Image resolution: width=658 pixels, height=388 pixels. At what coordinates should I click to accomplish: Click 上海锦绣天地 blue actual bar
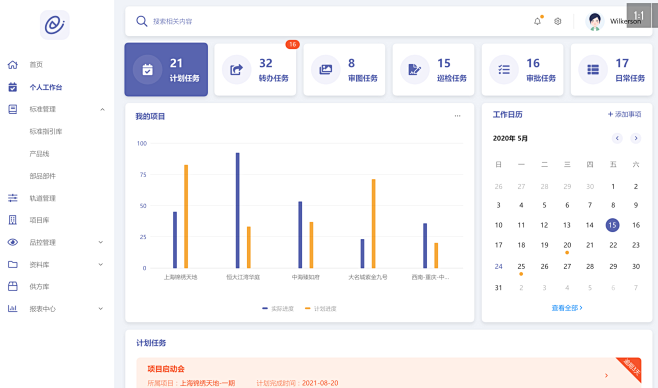(175, 240)
